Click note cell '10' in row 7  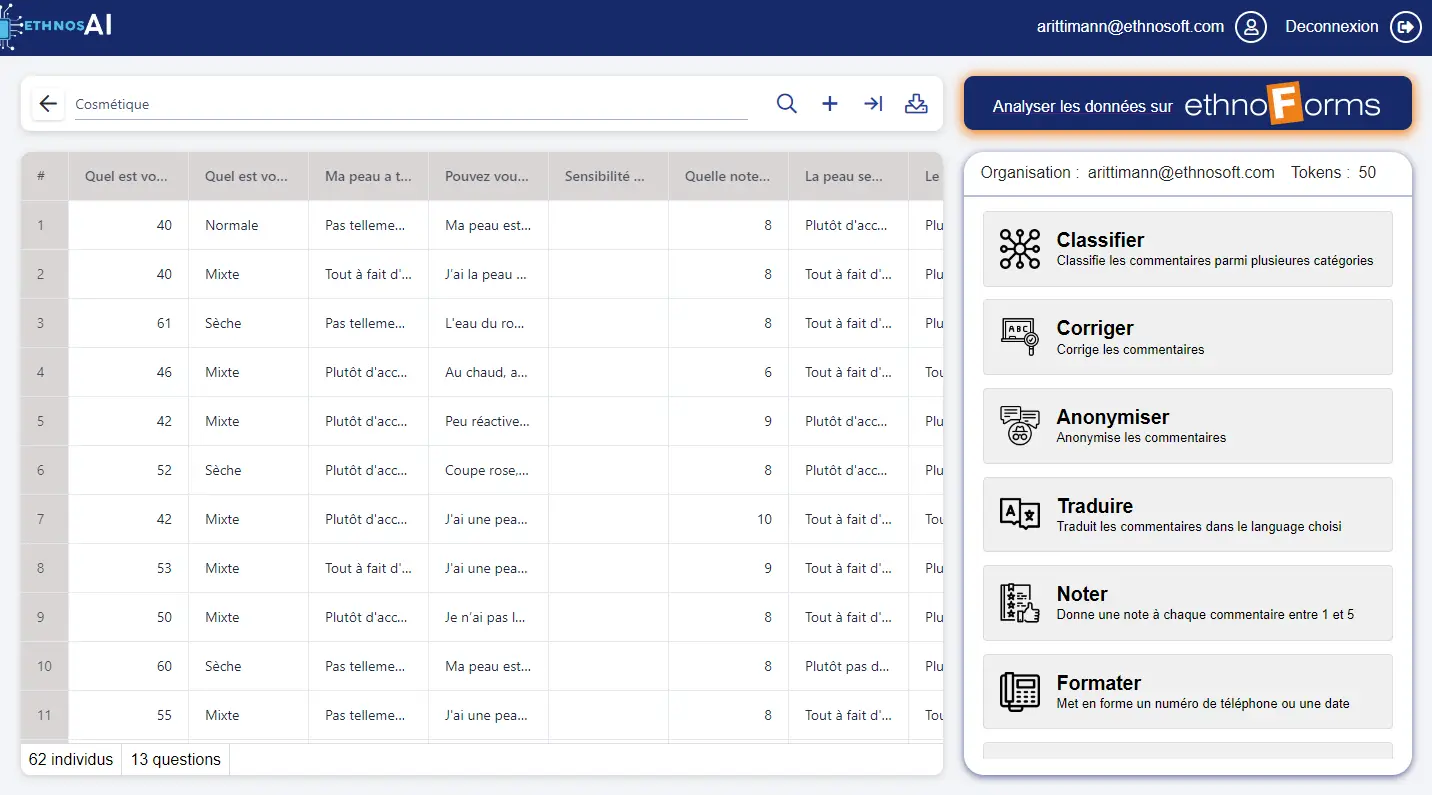[728, 519]
